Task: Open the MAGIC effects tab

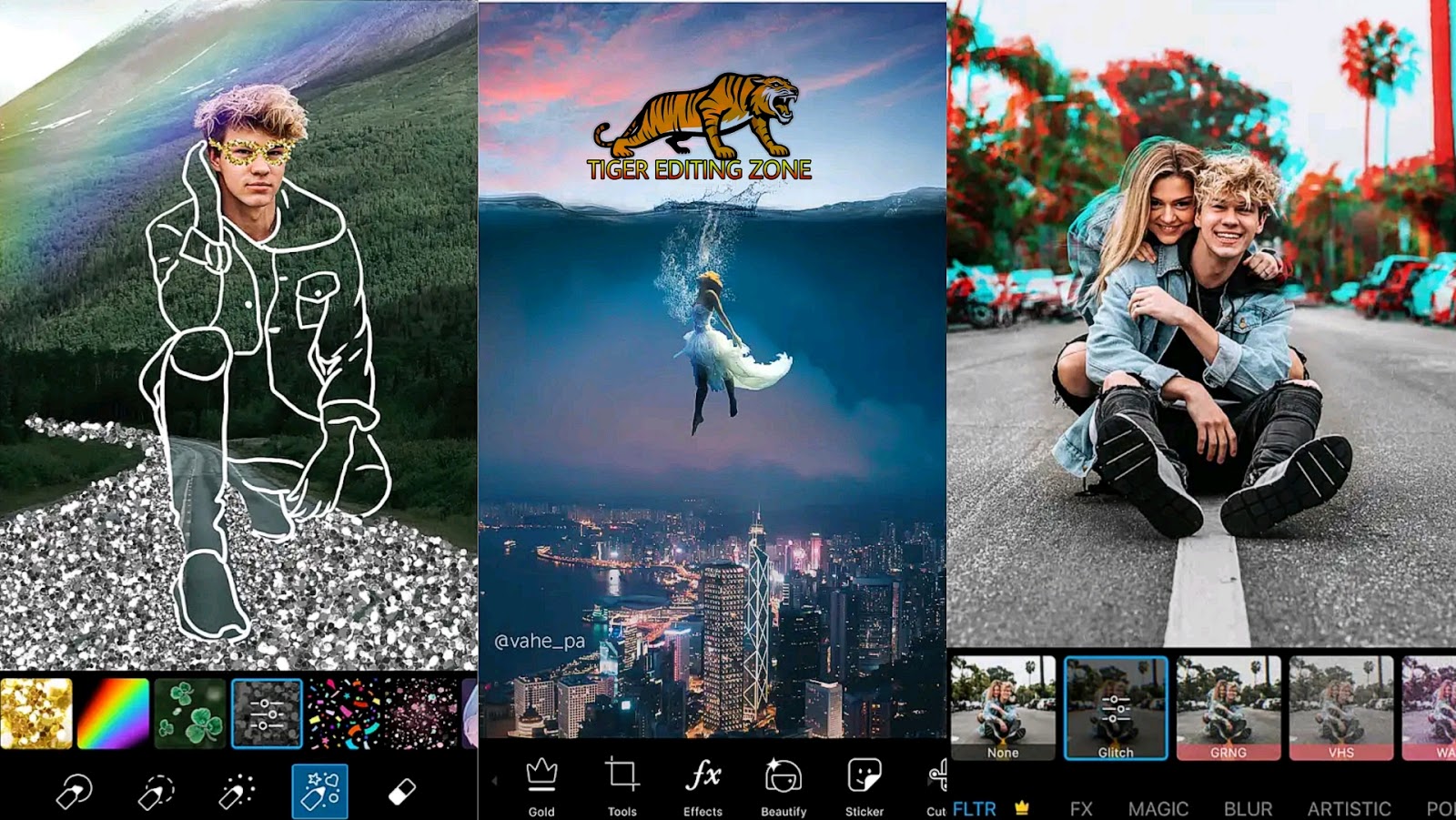Action: (1158, 808)
